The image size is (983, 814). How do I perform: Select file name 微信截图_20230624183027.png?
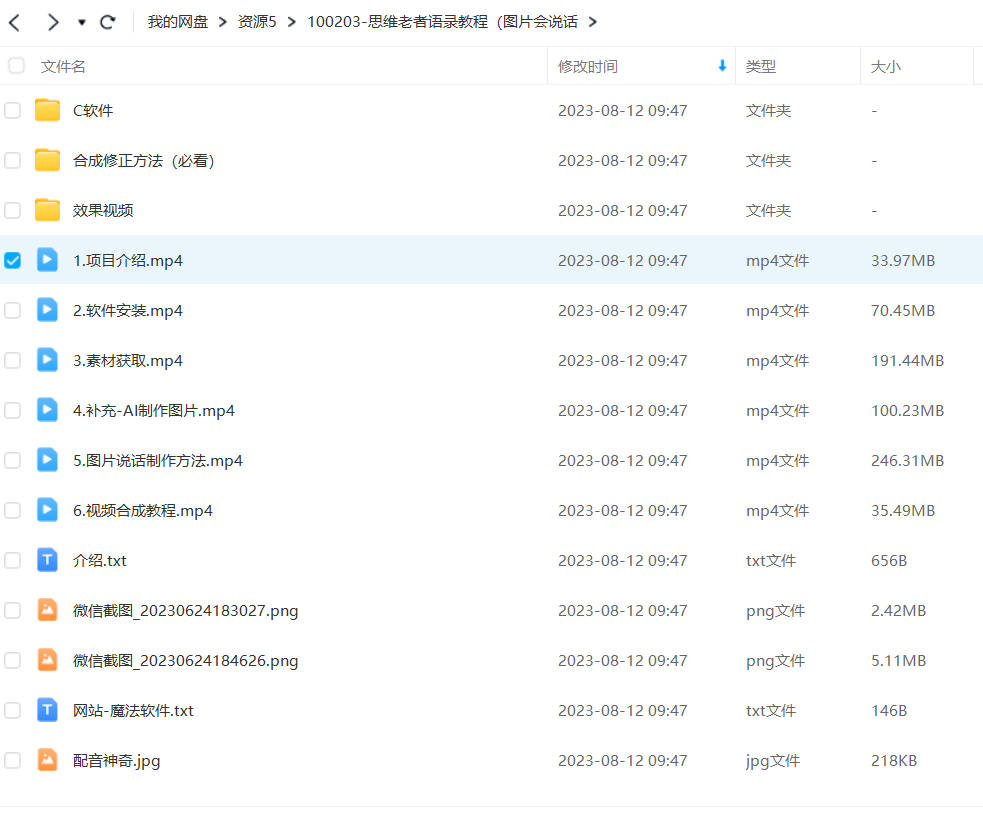(186, 610)
